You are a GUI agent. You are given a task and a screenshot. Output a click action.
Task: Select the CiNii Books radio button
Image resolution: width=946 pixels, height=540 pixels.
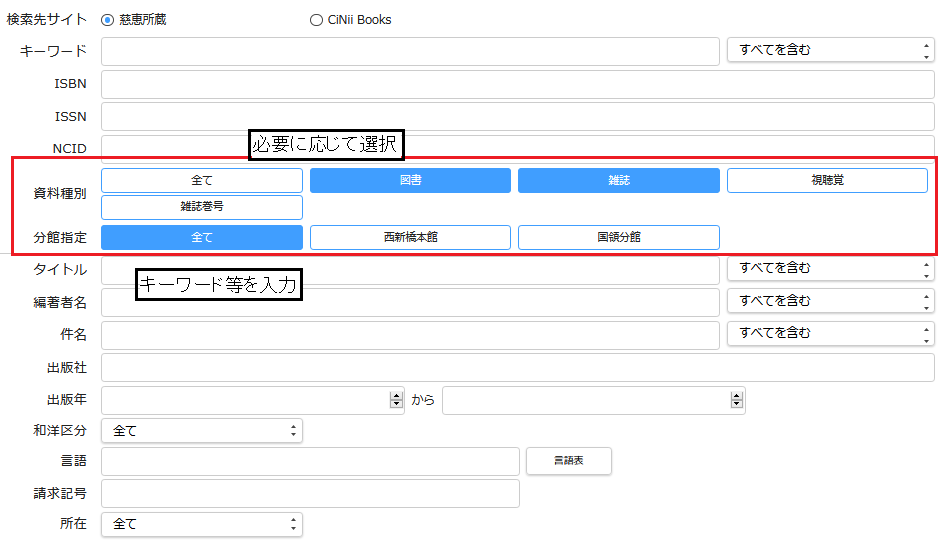(316, 20)
